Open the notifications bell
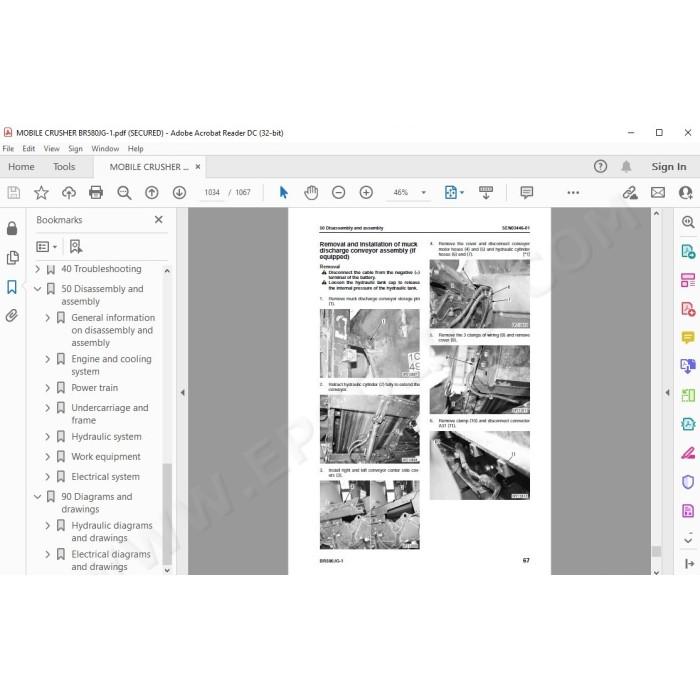Image resolution: width=700 pixels, height=700 pixels. coord(626,167)
